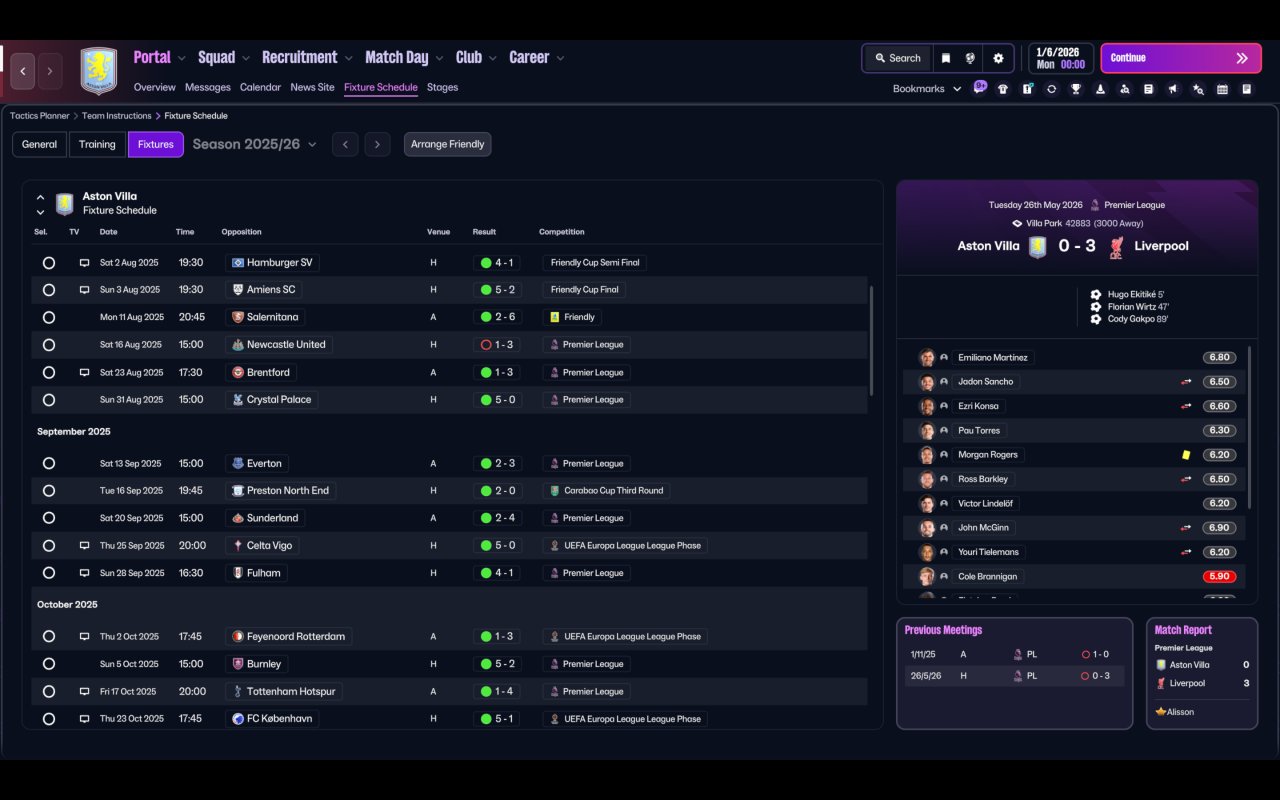Open the Club dropdown menu
The image size is (1280, 800).
point(476,58)
